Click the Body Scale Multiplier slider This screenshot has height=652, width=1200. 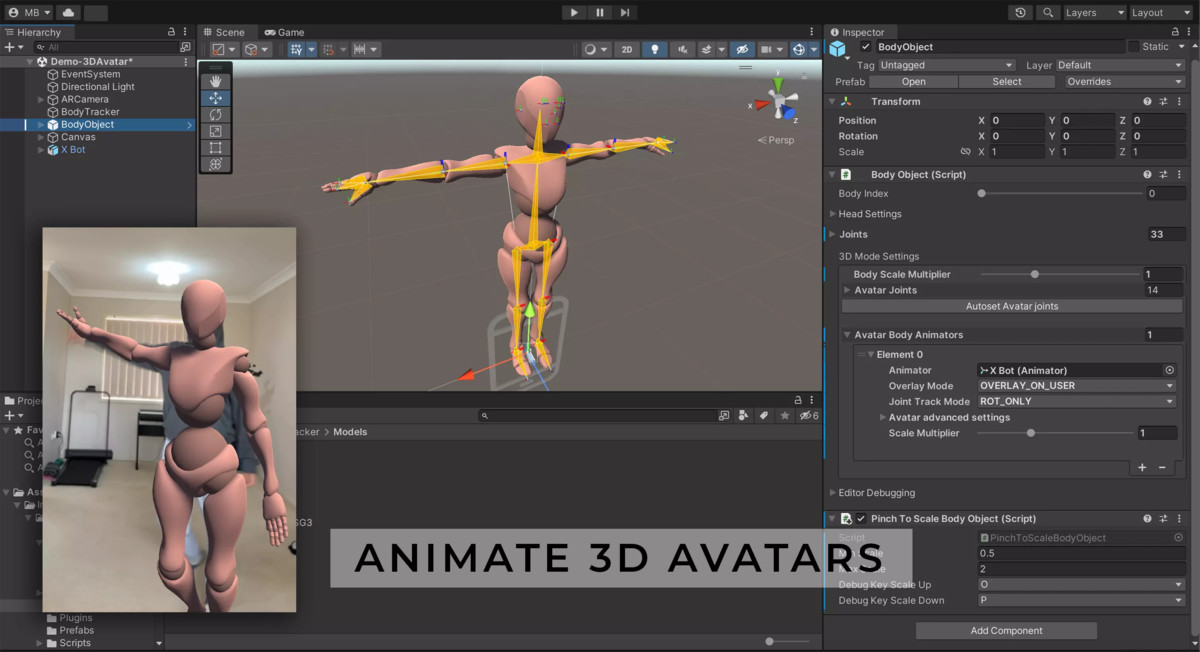pos(1033,274)
